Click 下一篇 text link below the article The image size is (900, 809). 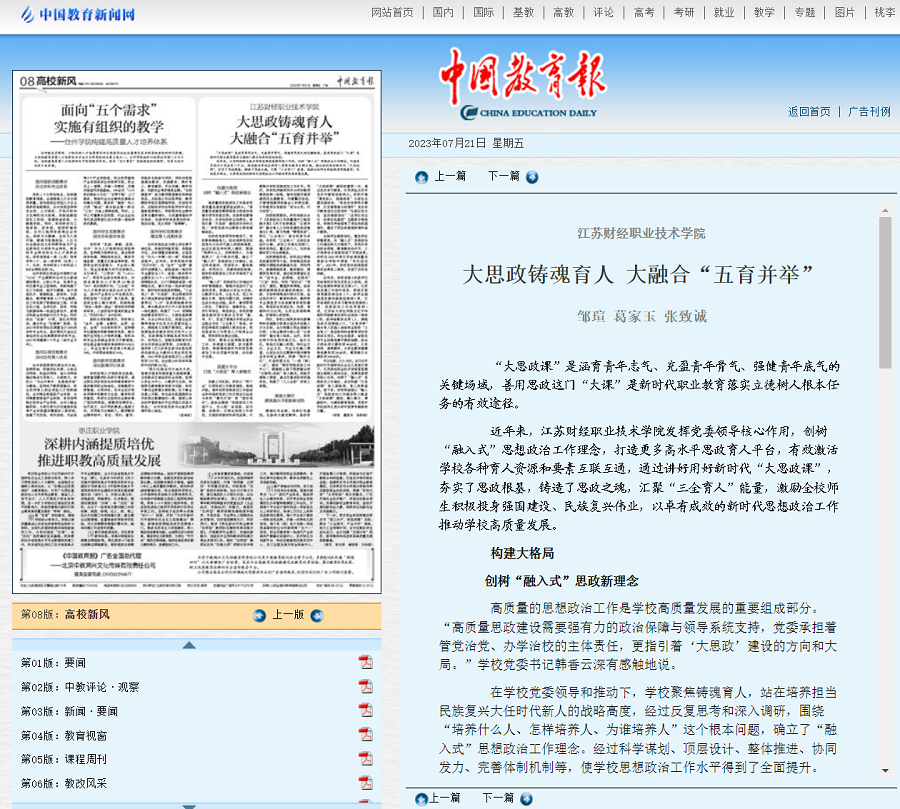coord(498,798)
